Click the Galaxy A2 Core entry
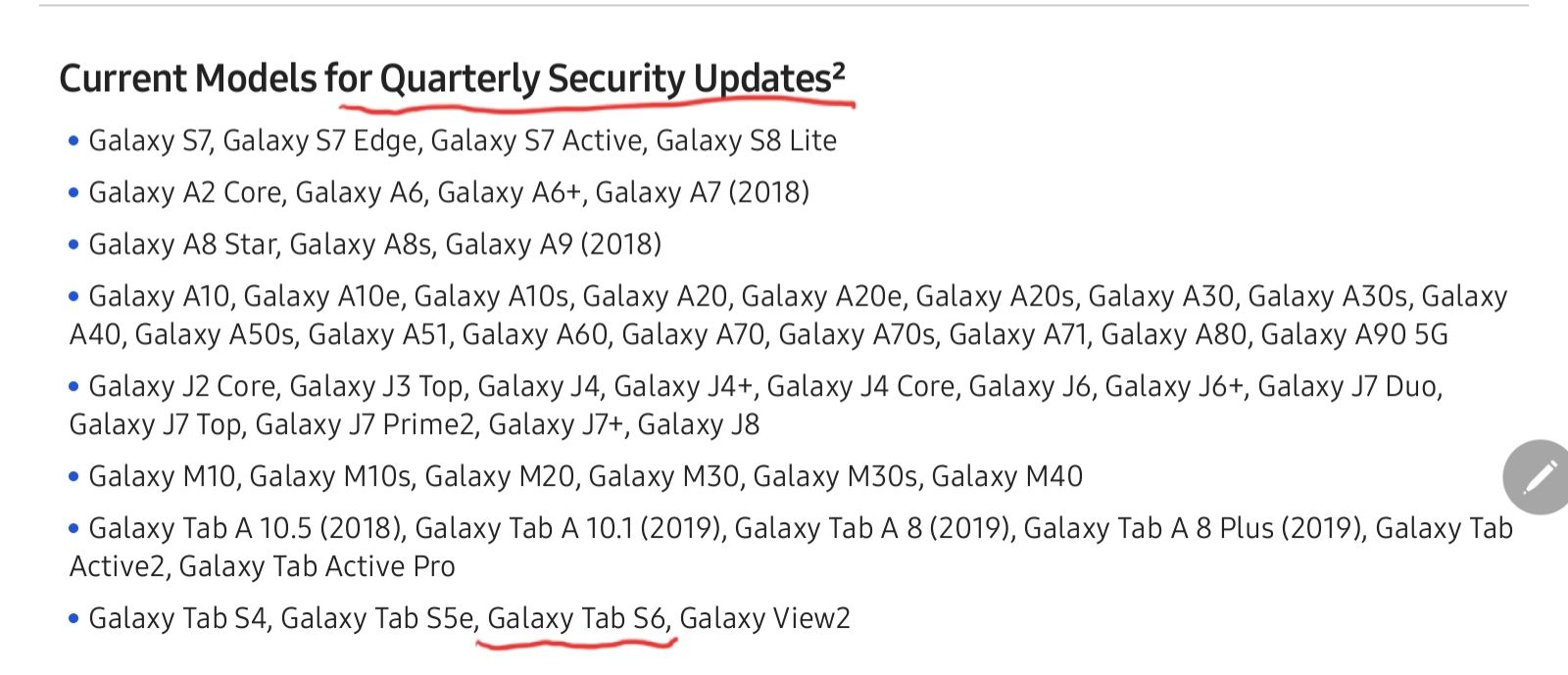This screenshot has width=1568, height=675. (x=185, y=192)
